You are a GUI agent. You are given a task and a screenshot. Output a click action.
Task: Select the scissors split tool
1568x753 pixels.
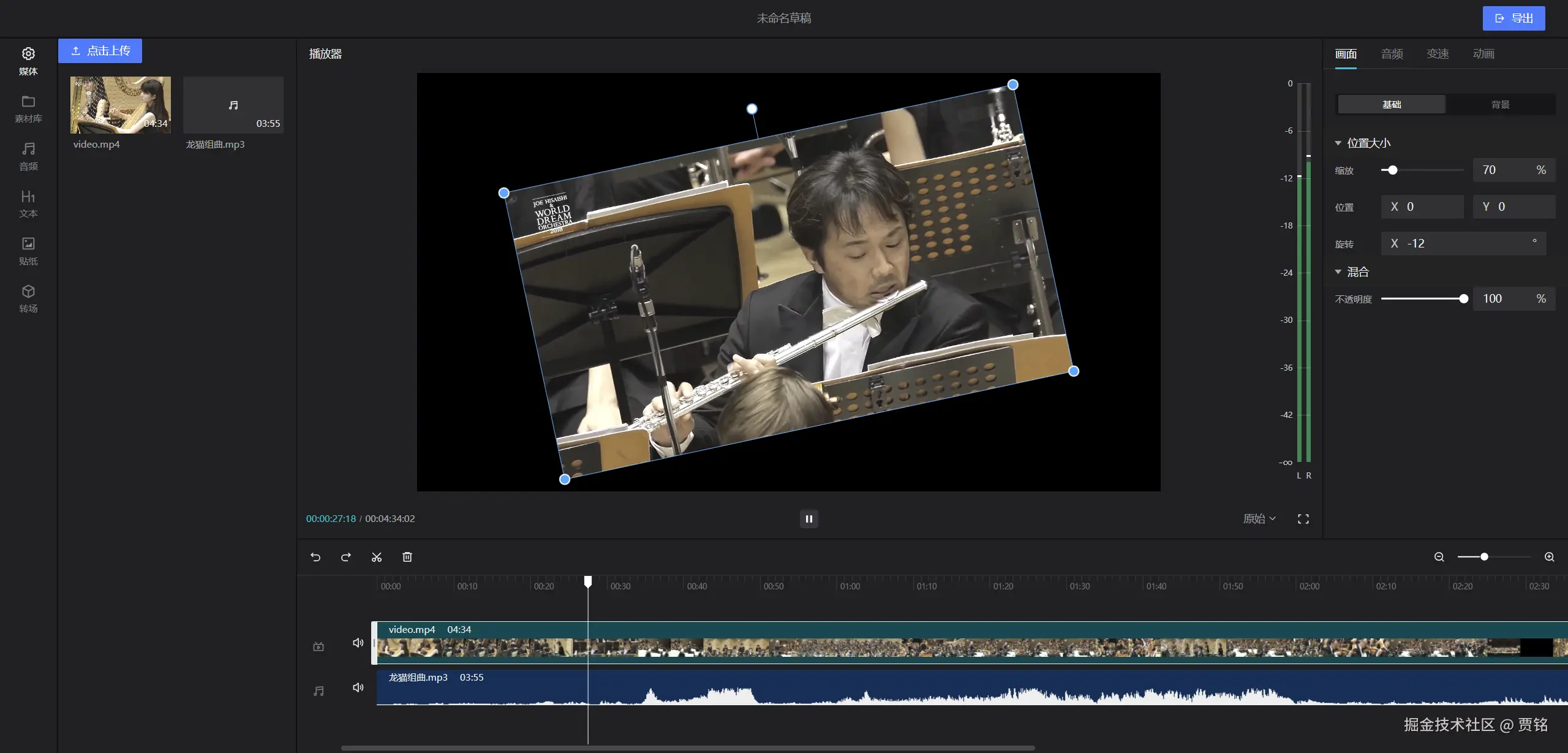click(377, 557)
